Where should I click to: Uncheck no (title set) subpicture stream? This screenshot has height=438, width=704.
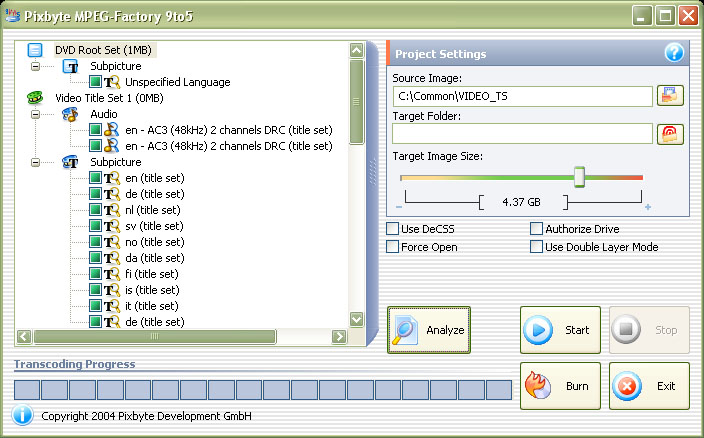click(x=95, y=242)
